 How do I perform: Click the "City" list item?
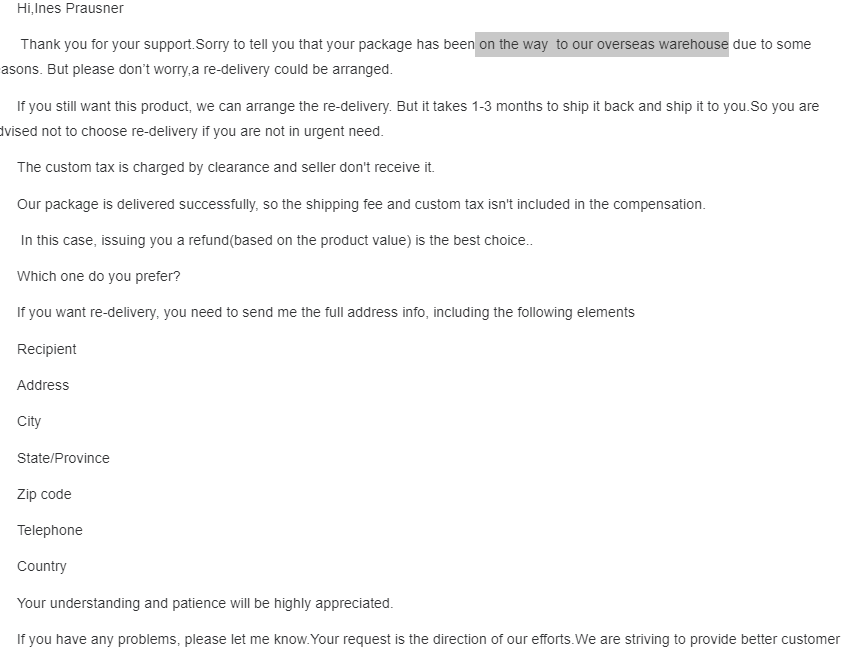coord(29,421)
